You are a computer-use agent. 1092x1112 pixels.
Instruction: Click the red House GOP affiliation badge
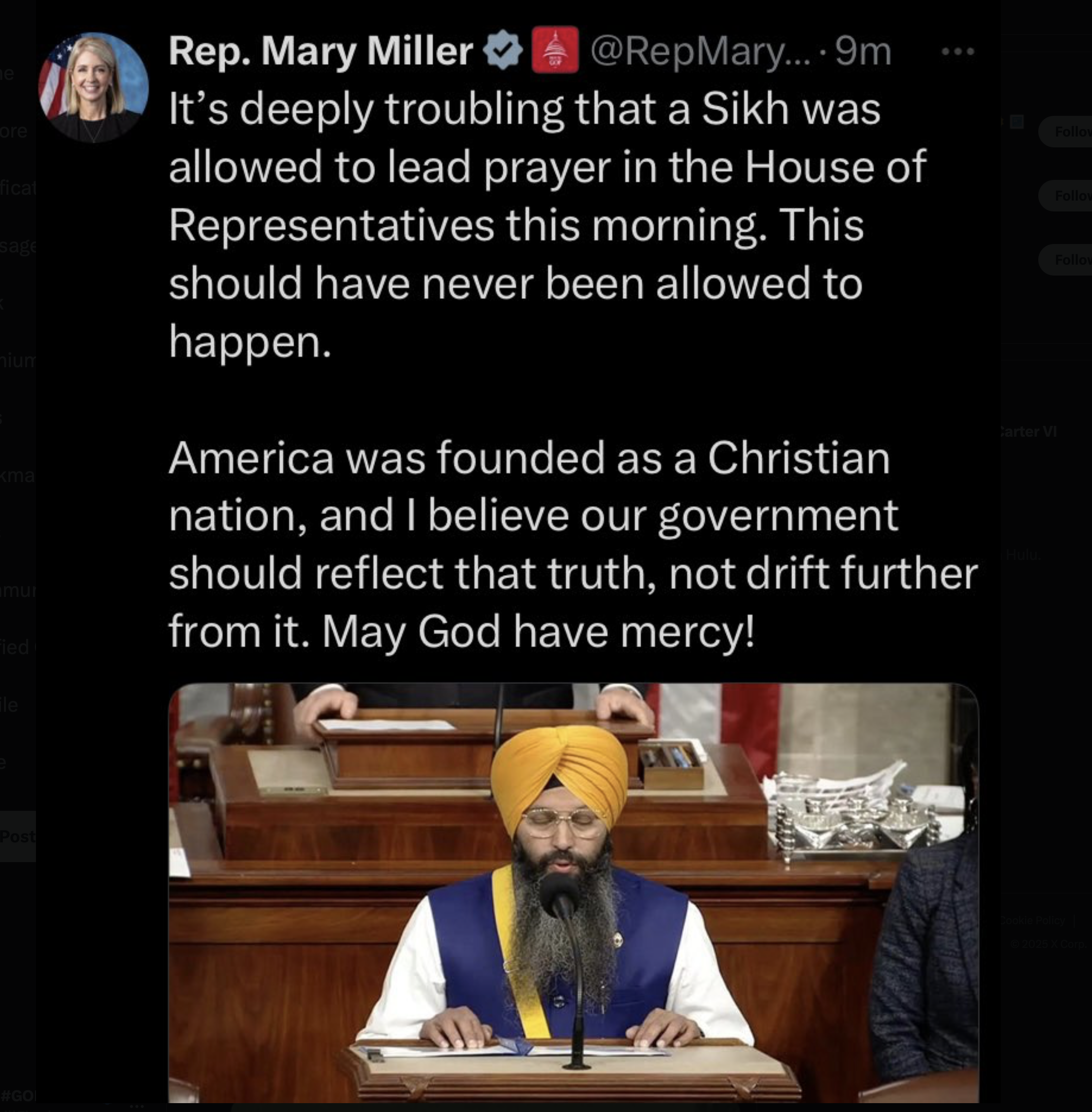(x=554, y=50)
